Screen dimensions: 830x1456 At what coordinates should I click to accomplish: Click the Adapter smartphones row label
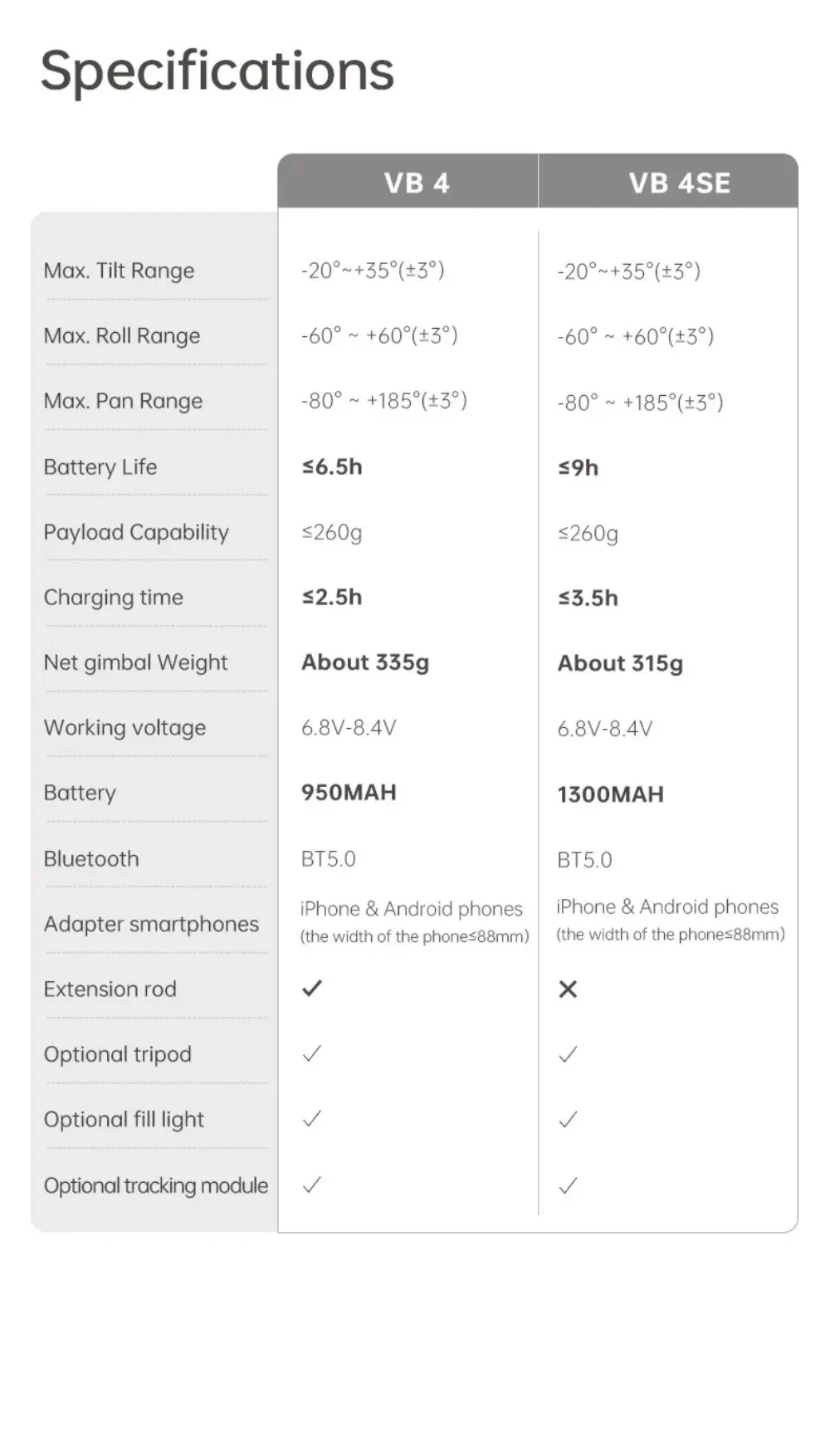152,925
